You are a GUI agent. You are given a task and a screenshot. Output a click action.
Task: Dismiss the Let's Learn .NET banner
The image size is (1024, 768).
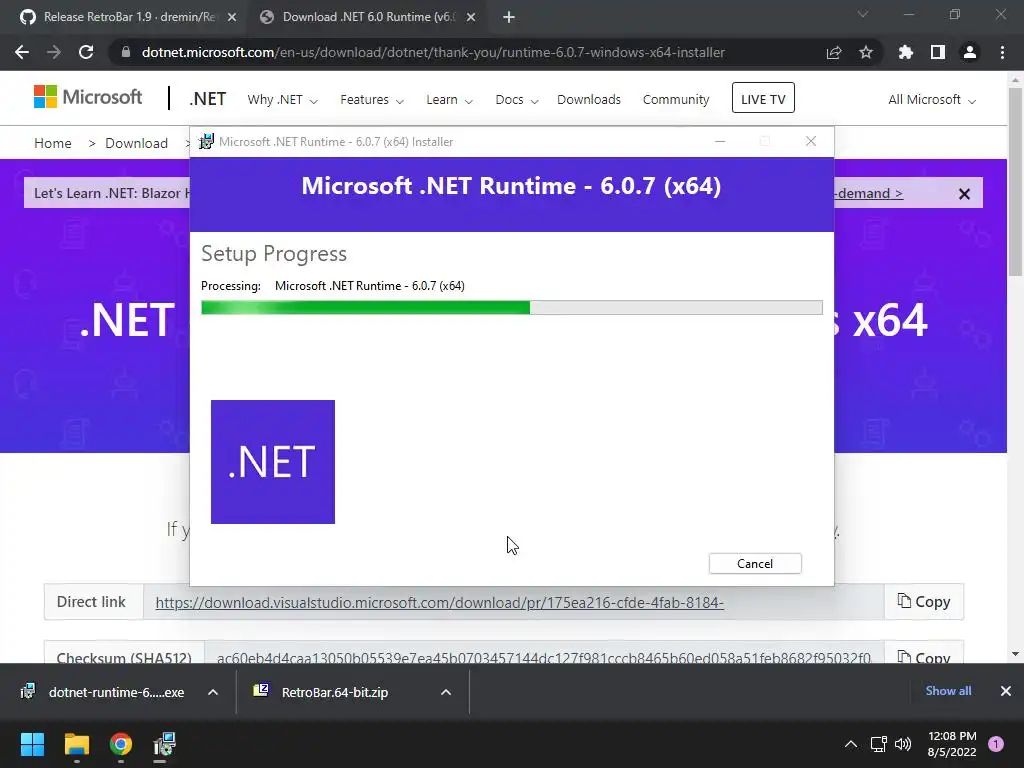(x=964, y=194)
